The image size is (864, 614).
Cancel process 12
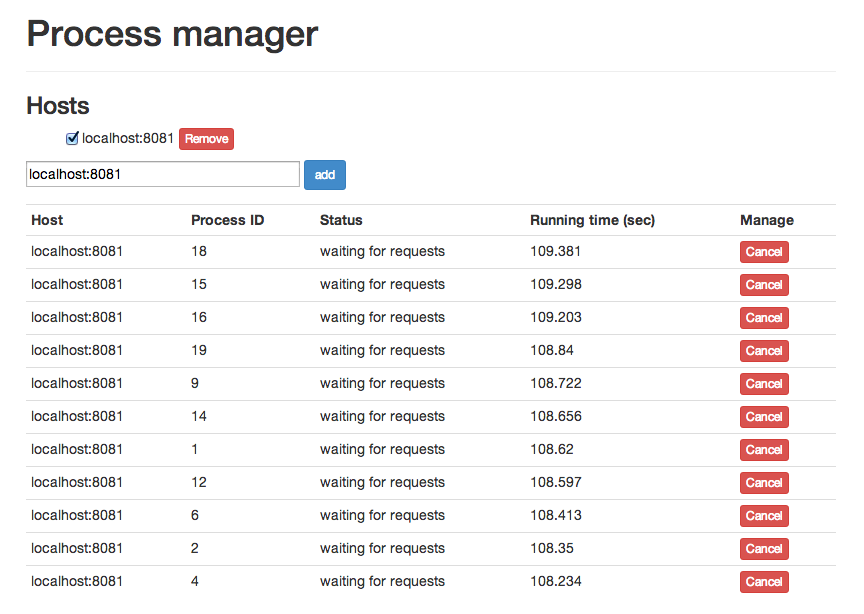(x=764, y=482)
